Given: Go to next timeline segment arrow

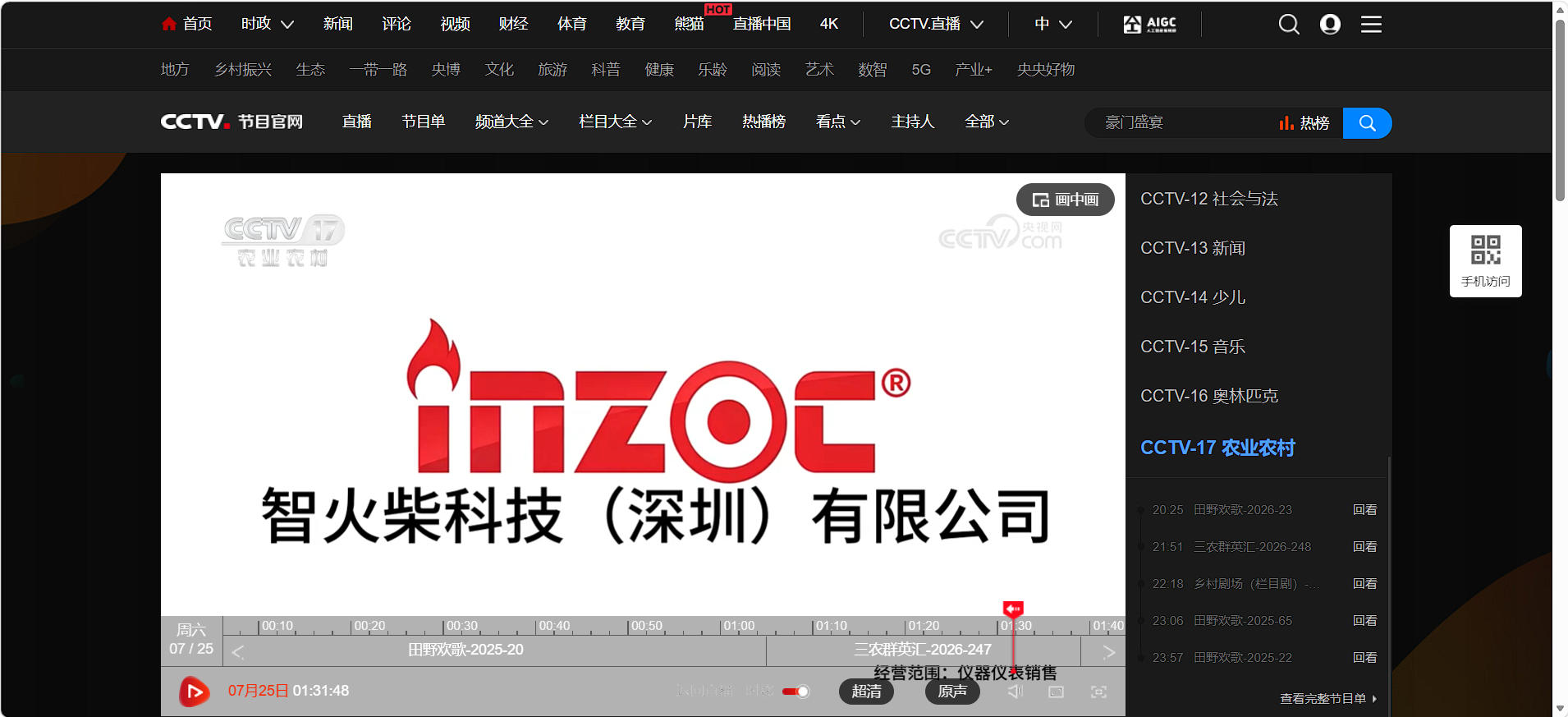Looking at the screenshot, I should click(x=1109, y=652).
